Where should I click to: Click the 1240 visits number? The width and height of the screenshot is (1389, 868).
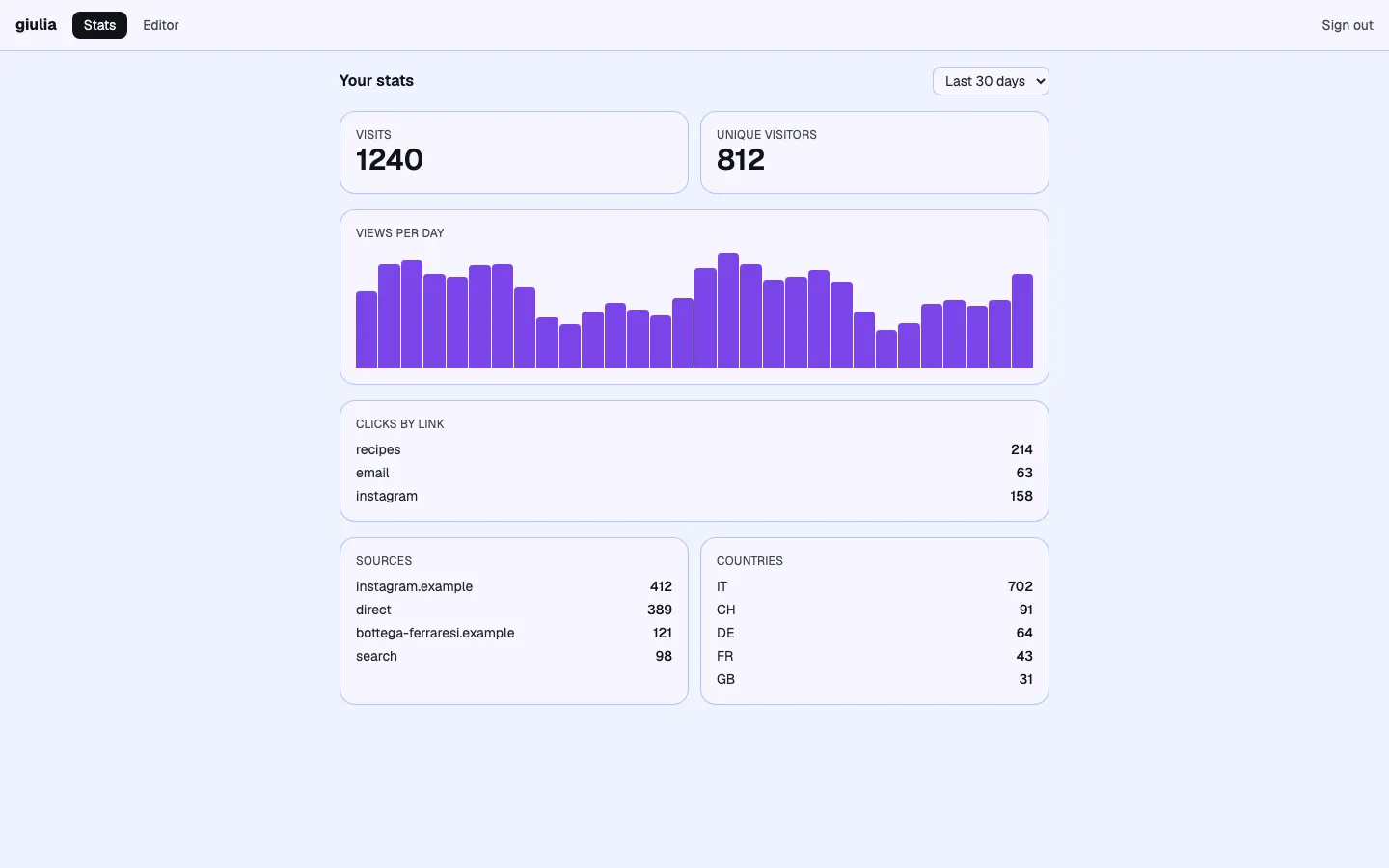pyautogui.click(x=390, y=160)
